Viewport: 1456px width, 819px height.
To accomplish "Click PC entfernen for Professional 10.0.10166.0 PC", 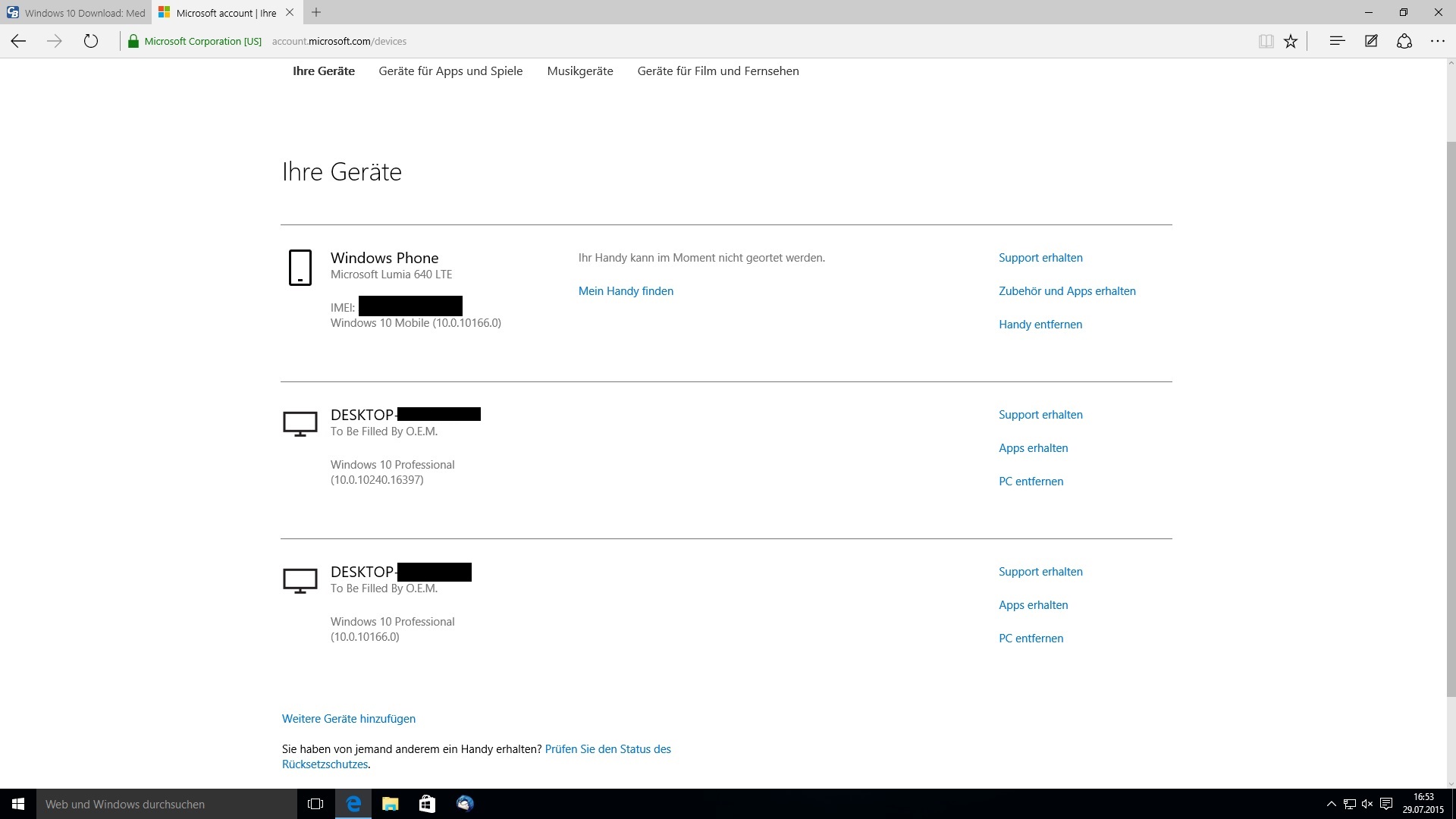I will [1031, 639].
